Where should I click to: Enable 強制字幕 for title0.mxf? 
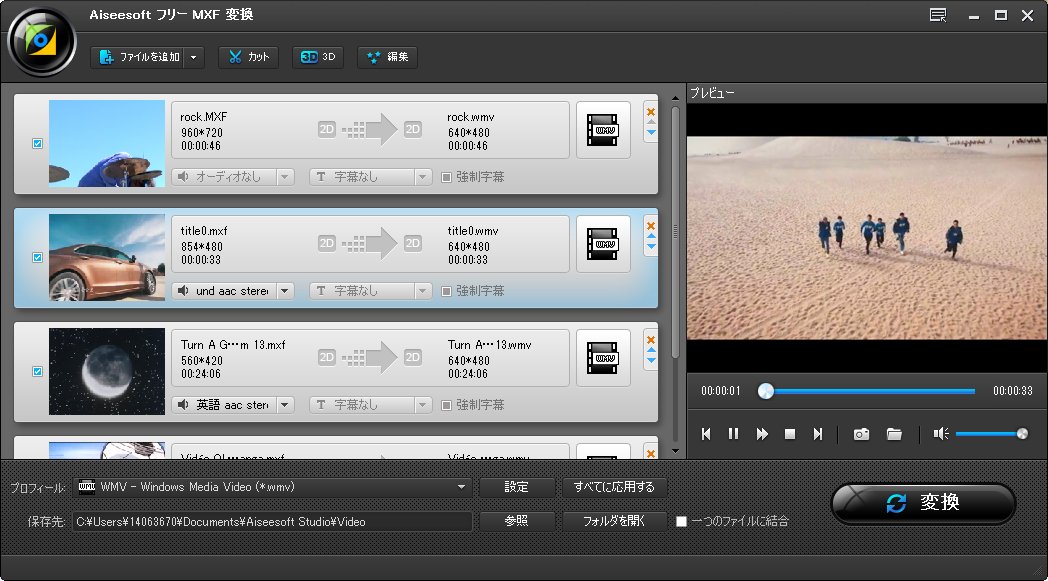tap(446, 291)
